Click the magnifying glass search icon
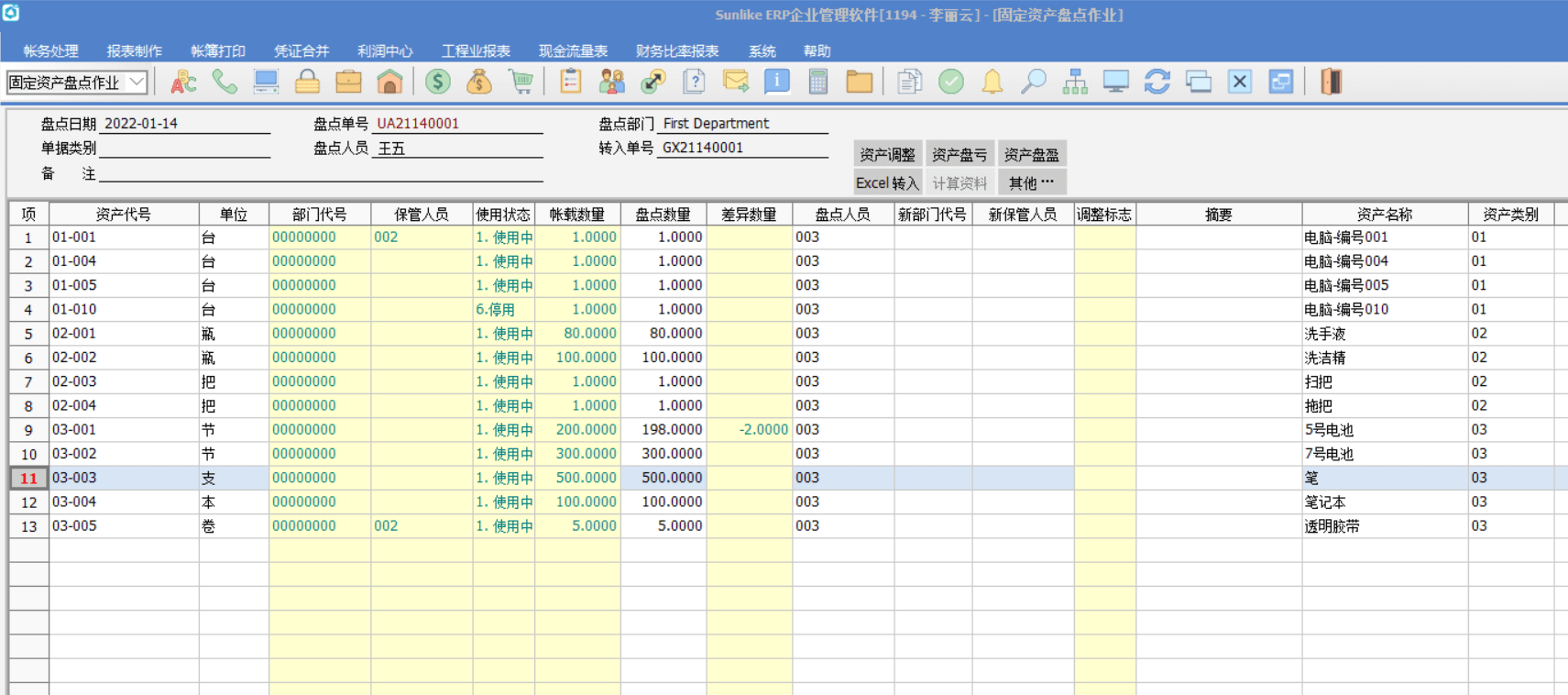Screen dimensions: 1568x695 click(1033, 82)
